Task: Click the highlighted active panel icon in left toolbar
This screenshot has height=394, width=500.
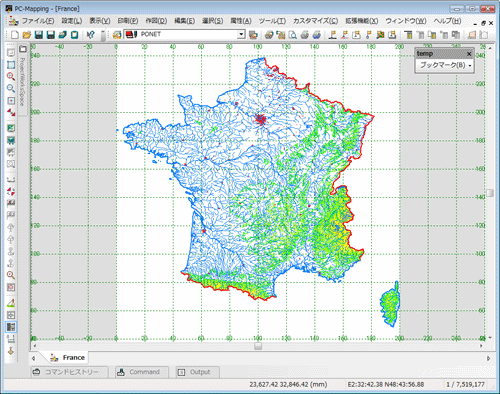Action: click(11, 327)
